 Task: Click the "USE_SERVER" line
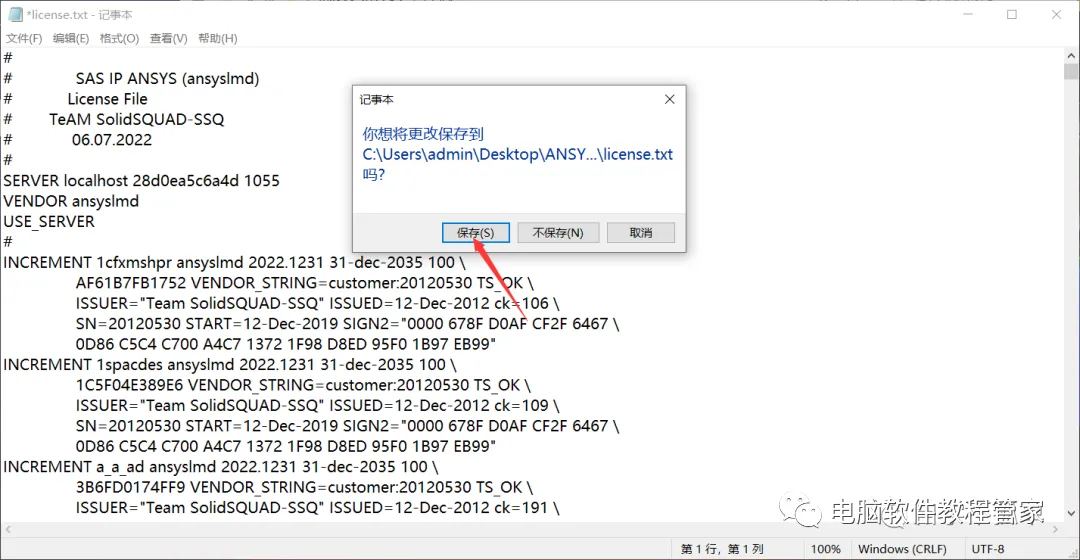coord(49,222)
